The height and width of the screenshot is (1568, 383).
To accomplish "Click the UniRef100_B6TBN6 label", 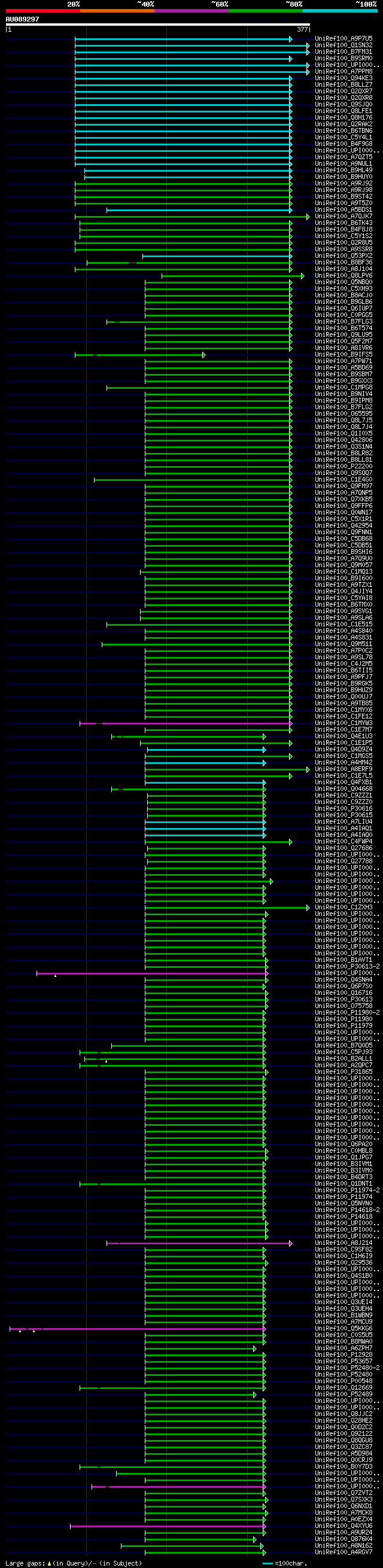I will tap(344, 131).
